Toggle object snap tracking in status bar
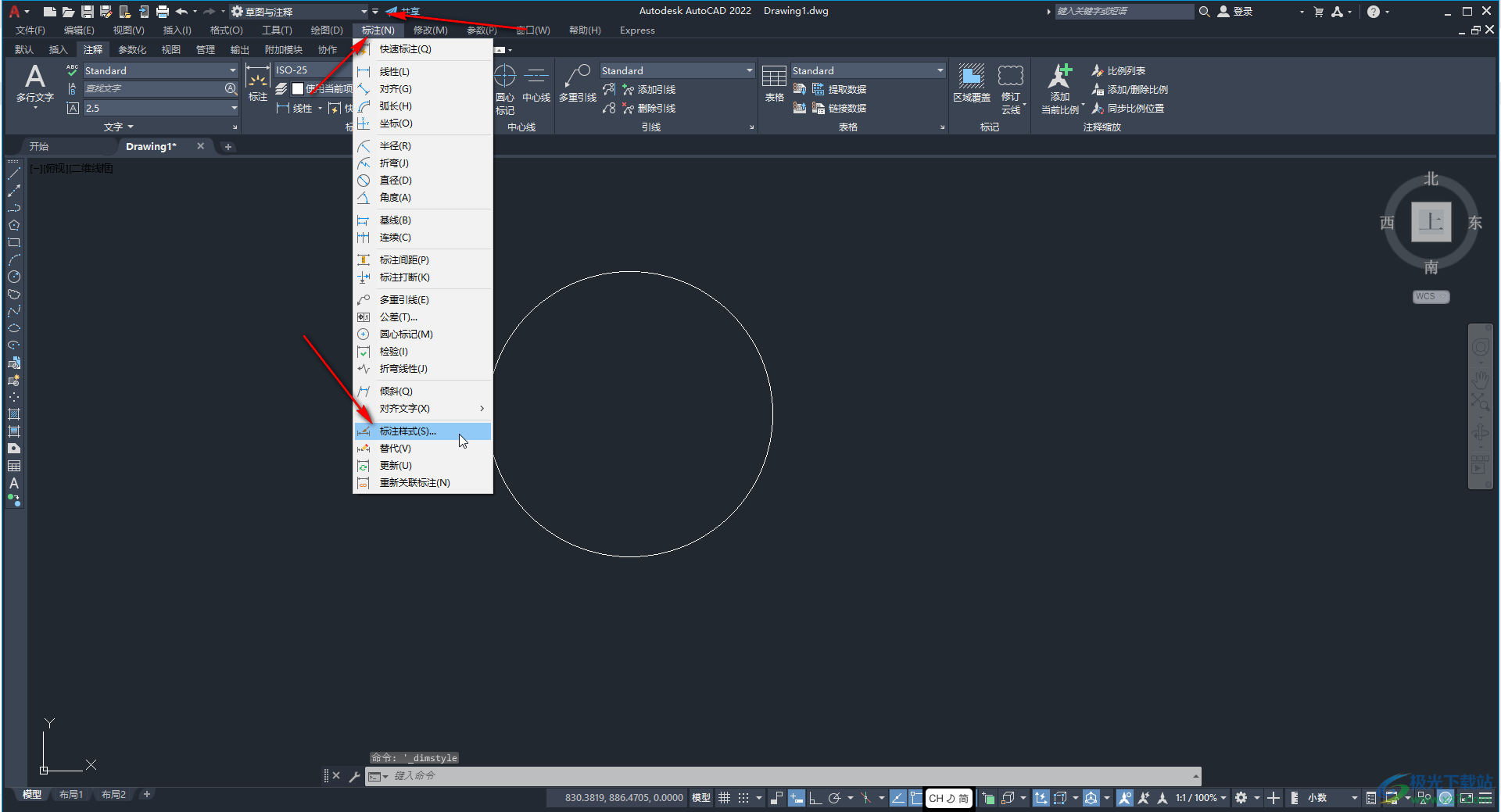 897,798
